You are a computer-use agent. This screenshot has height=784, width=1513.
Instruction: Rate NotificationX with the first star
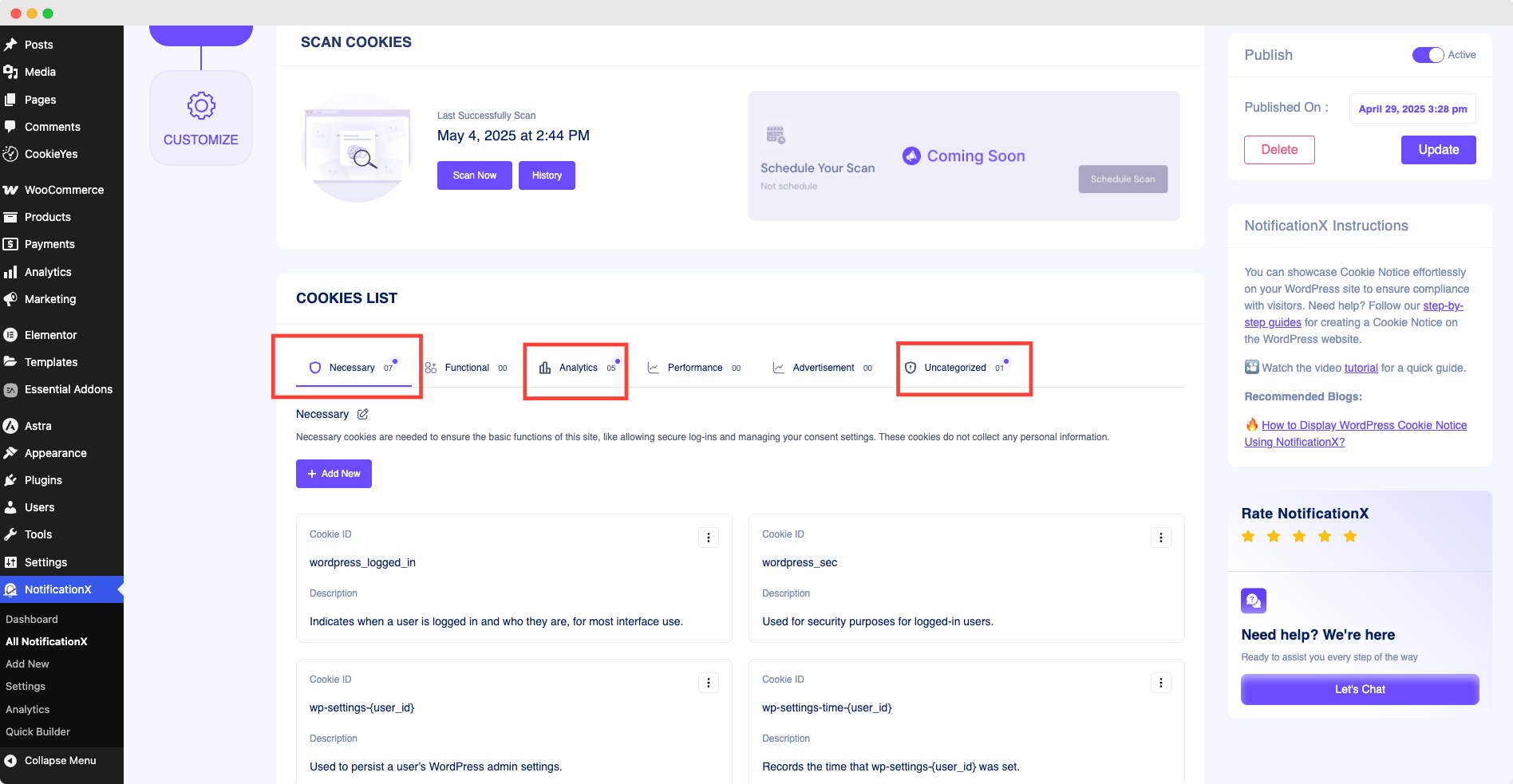pos(1248,537)
